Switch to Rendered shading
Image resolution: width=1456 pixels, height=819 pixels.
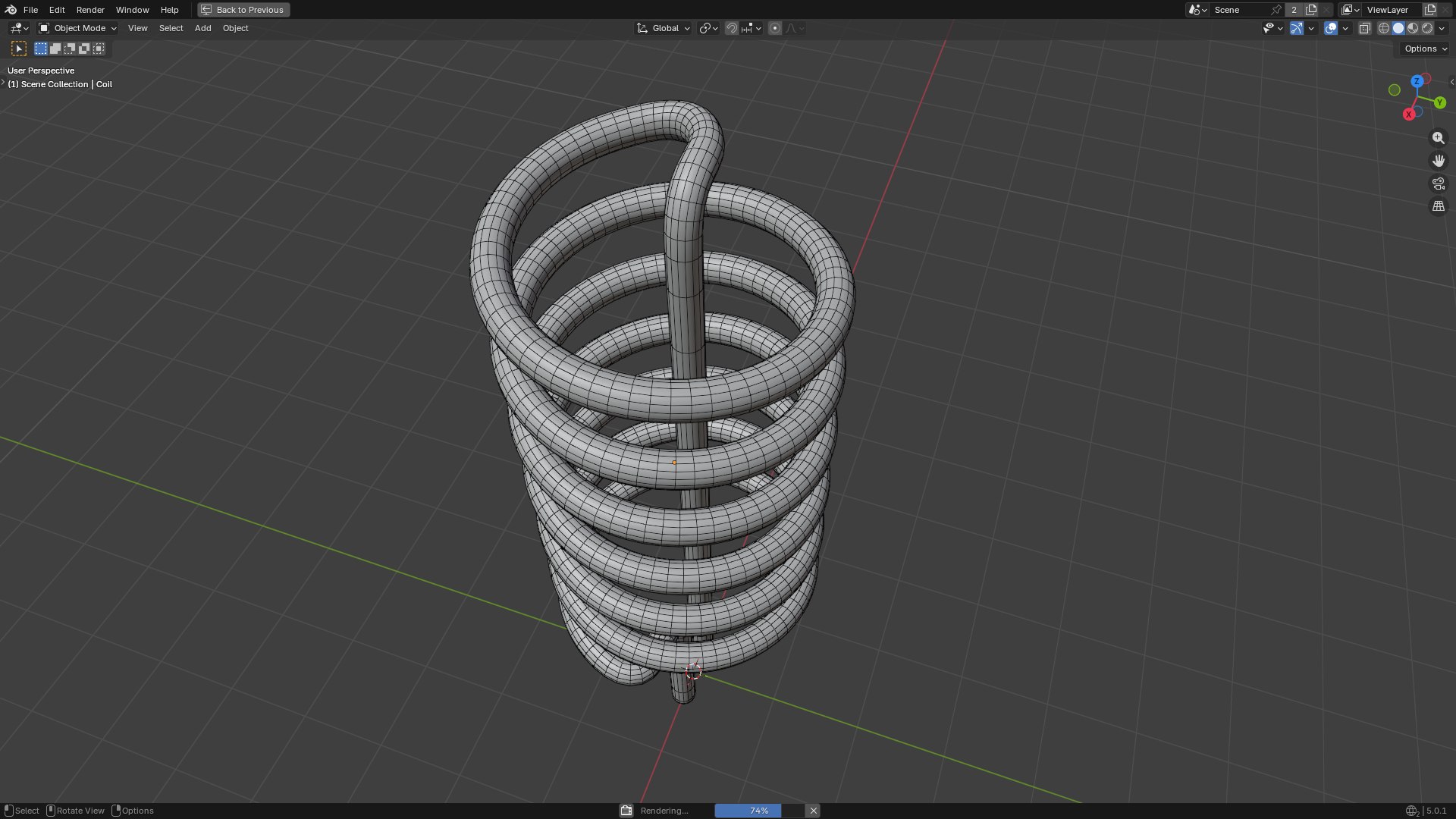(1427, 28)
